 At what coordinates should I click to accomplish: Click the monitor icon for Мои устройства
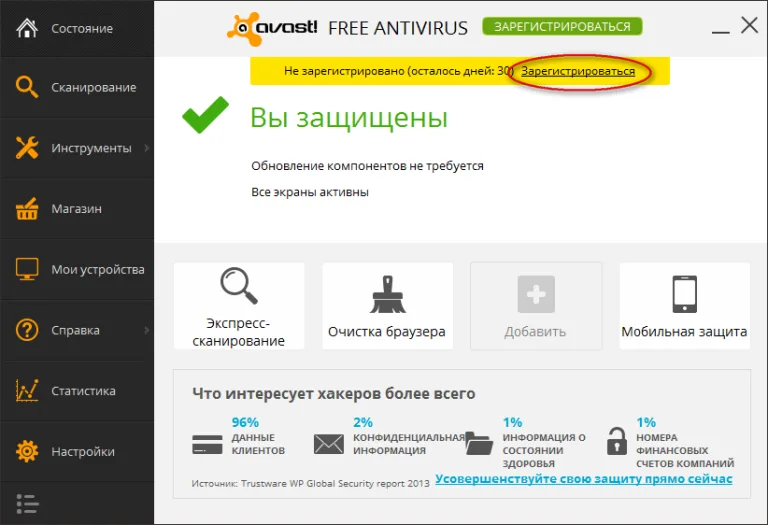point(27,269)
